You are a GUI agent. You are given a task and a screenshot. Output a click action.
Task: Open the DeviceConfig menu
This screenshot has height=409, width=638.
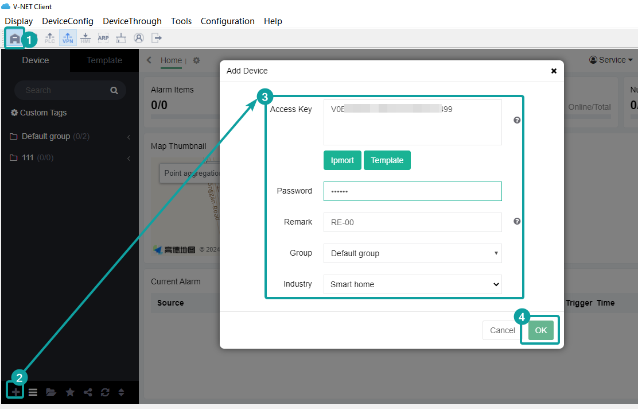(67, 21)
